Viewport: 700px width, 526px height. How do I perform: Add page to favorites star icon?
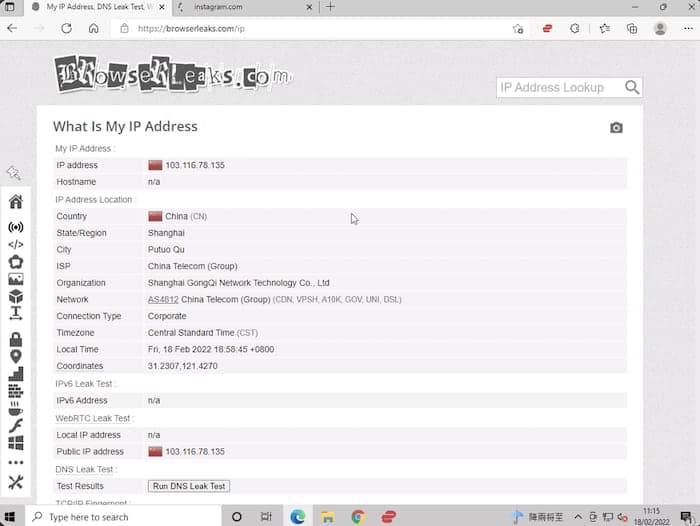tap(518, 29)
